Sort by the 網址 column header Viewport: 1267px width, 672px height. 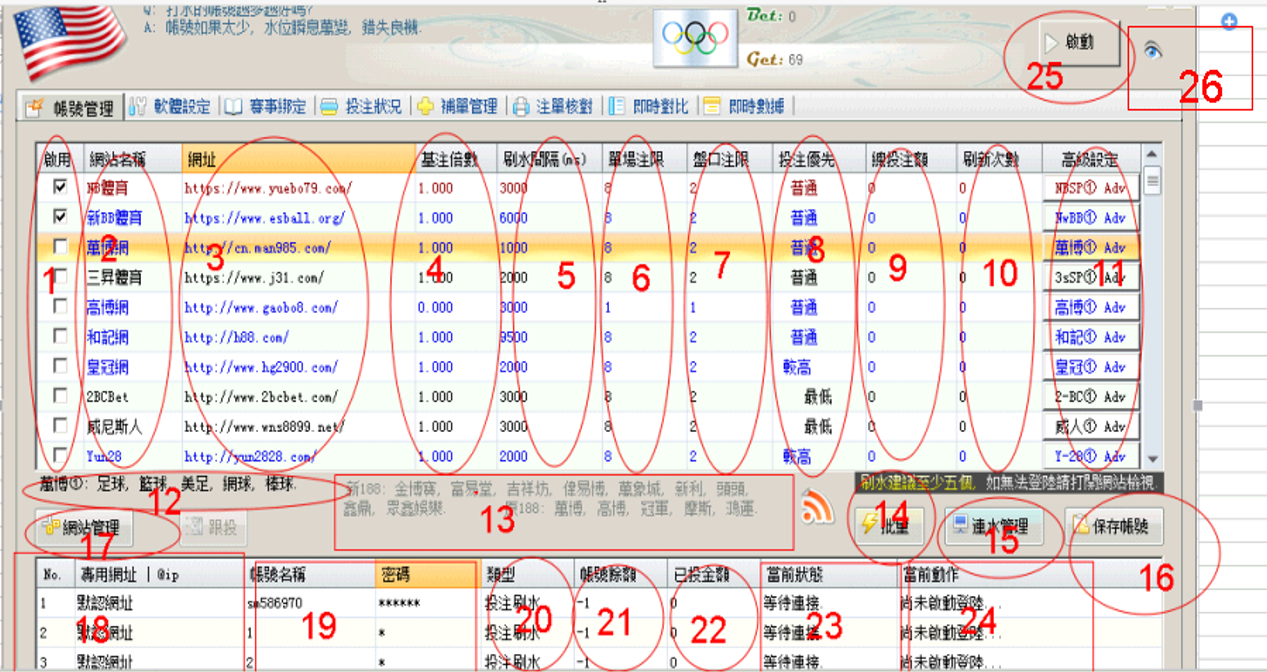click(298, 160)
